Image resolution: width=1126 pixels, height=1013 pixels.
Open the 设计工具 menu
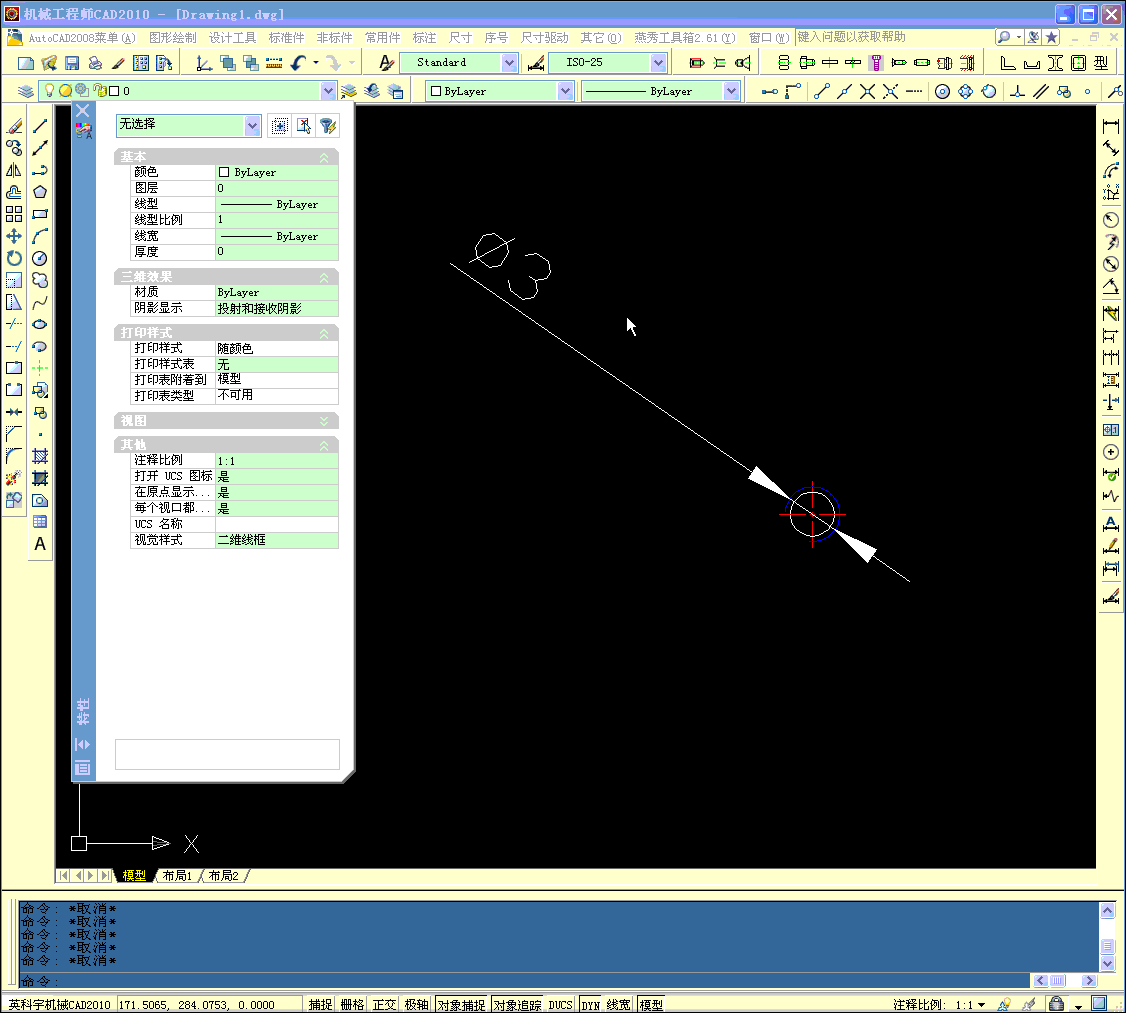click(x=233, y=37)
